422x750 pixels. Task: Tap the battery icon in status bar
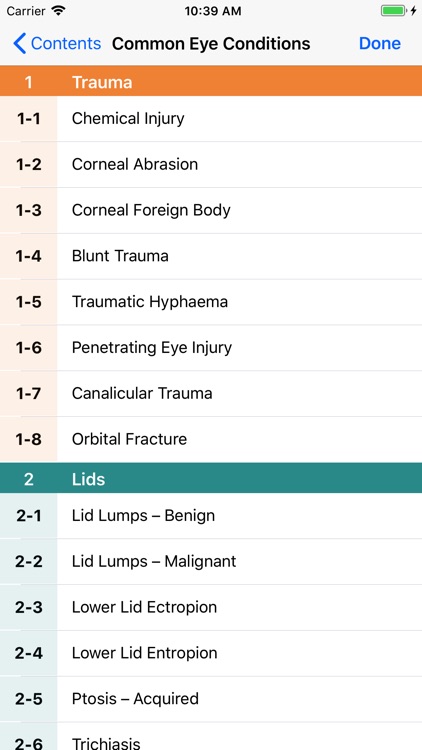click(x=393, y=11)
